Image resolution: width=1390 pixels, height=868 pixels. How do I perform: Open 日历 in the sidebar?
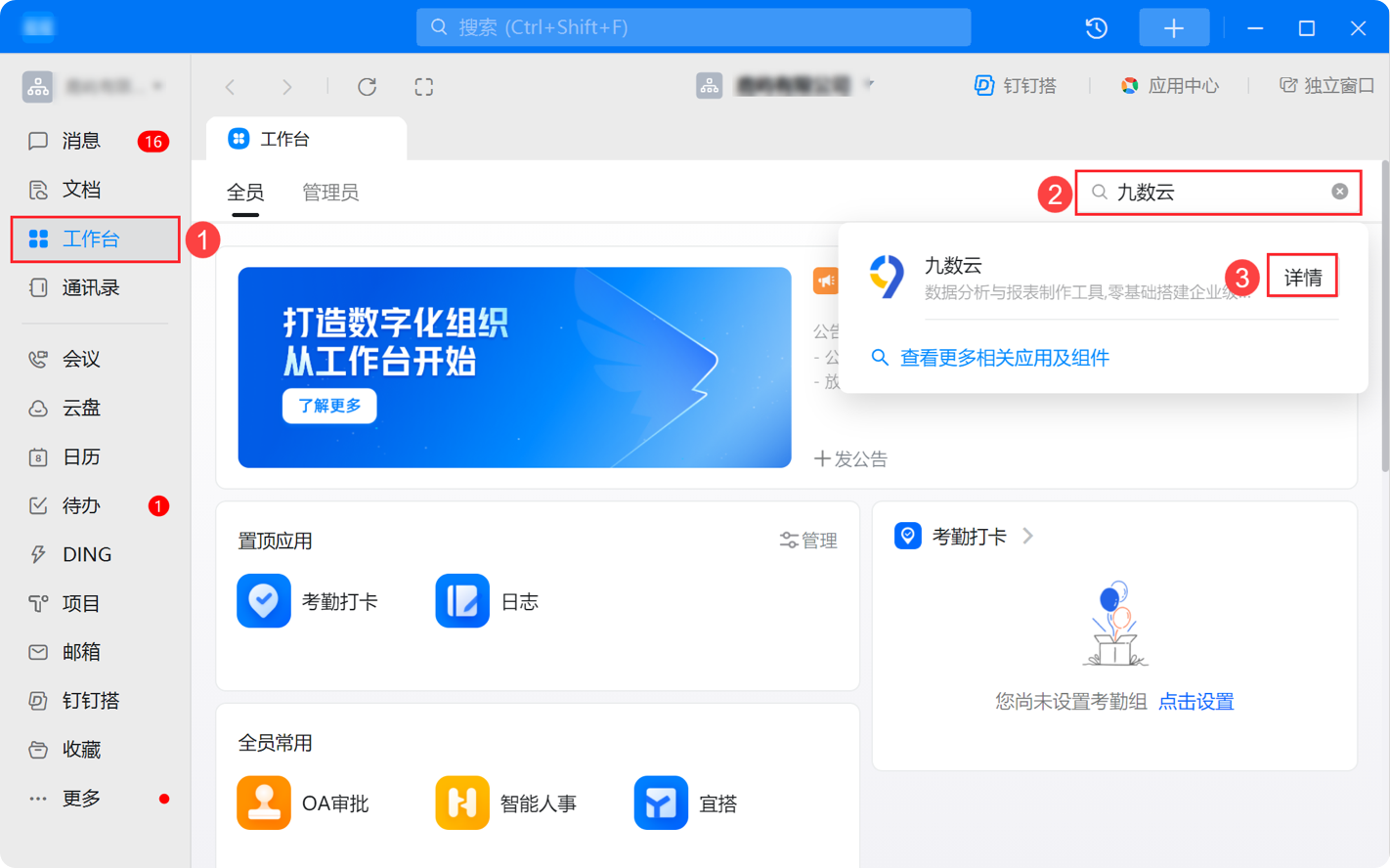[x=95, y=456]
